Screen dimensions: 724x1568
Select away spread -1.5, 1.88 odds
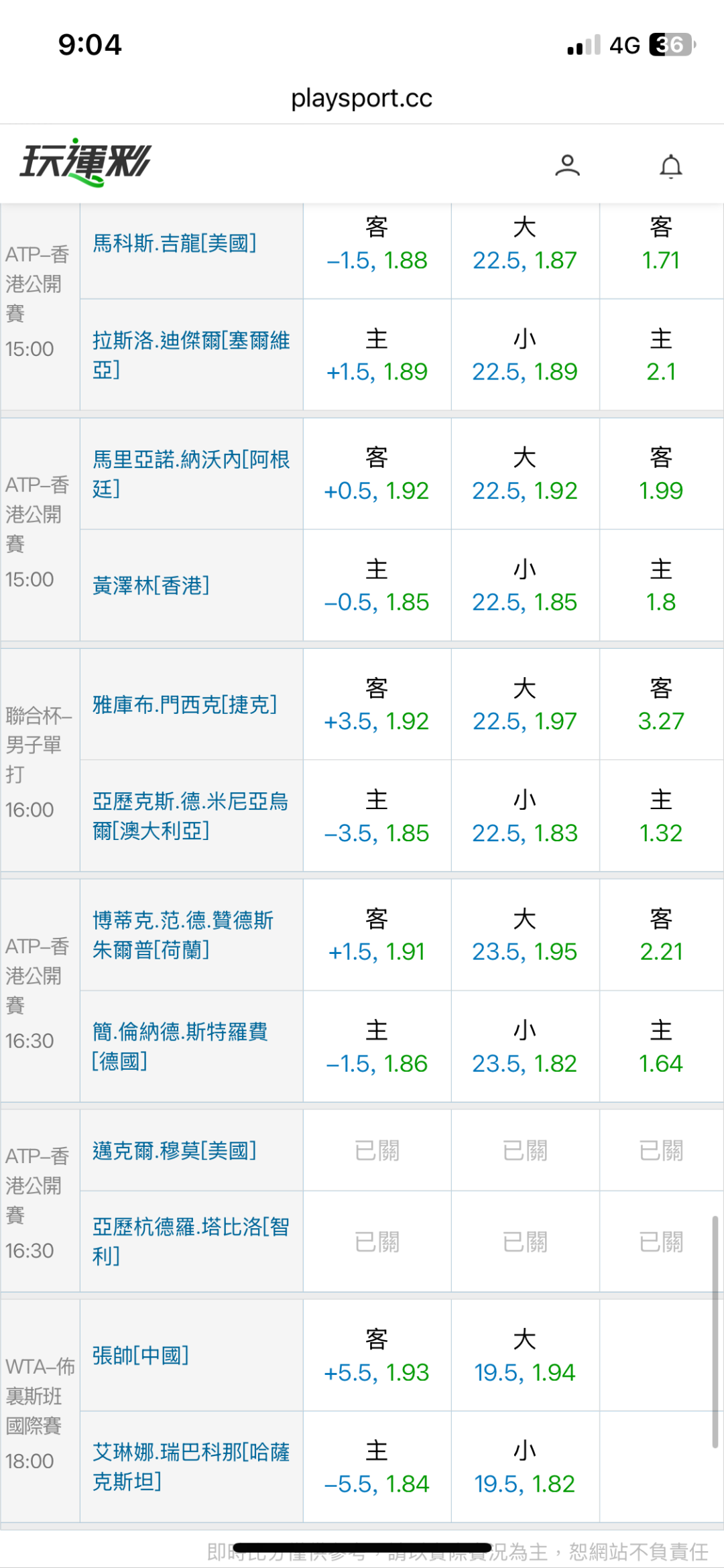[377, 260]
